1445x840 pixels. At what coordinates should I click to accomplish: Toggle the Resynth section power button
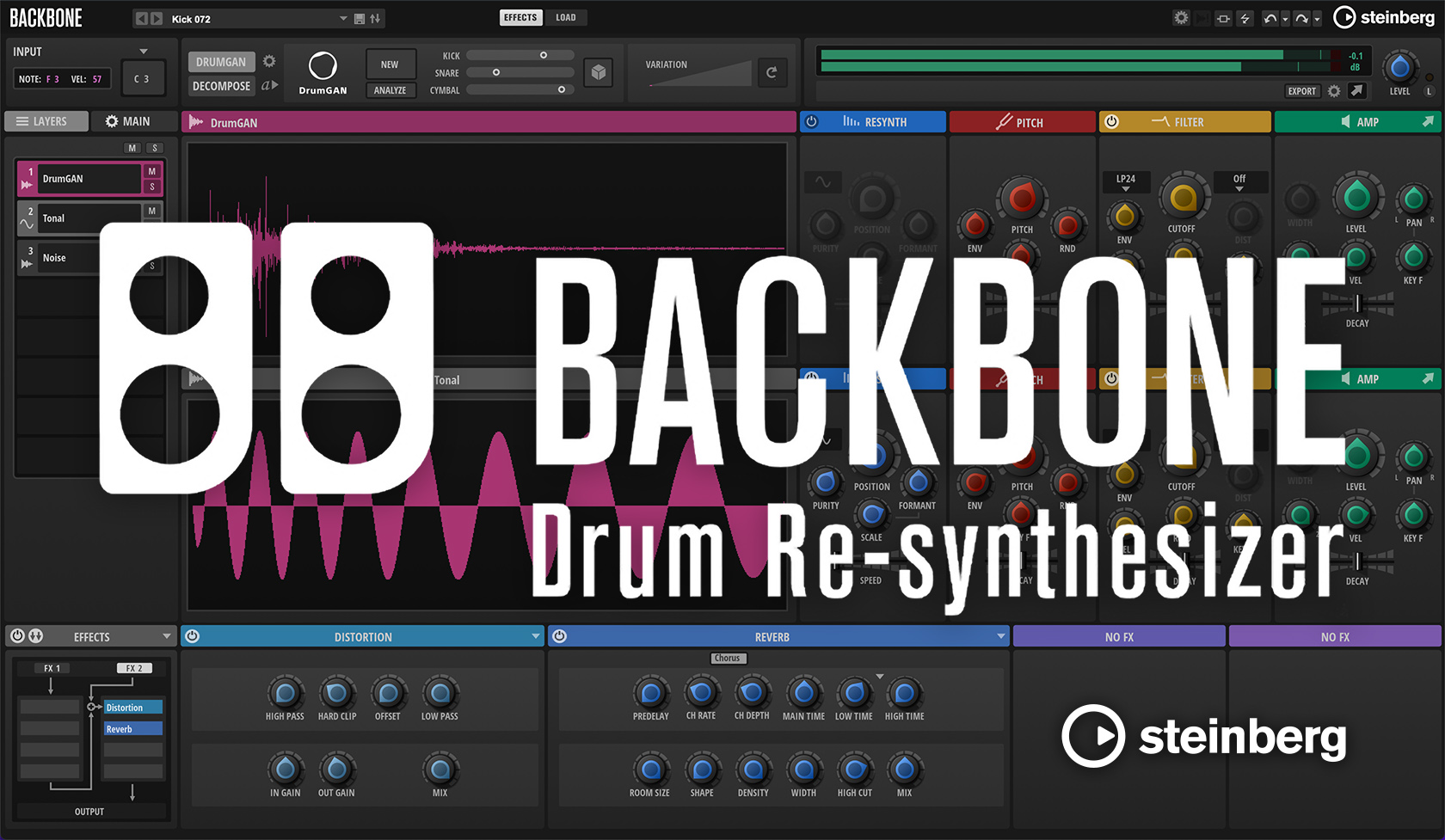tap(811, 122)
